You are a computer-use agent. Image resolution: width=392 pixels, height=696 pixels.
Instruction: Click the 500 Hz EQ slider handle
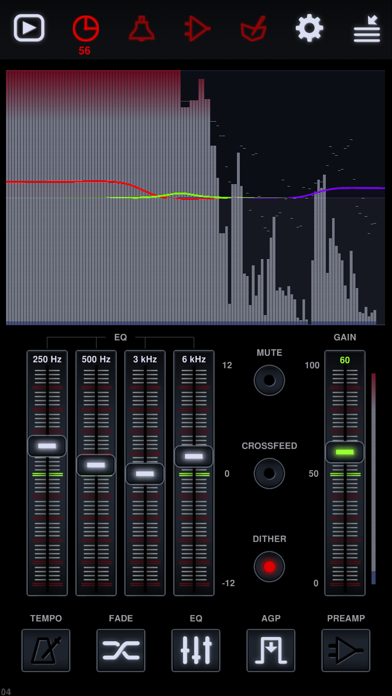(x=96, y=465)
